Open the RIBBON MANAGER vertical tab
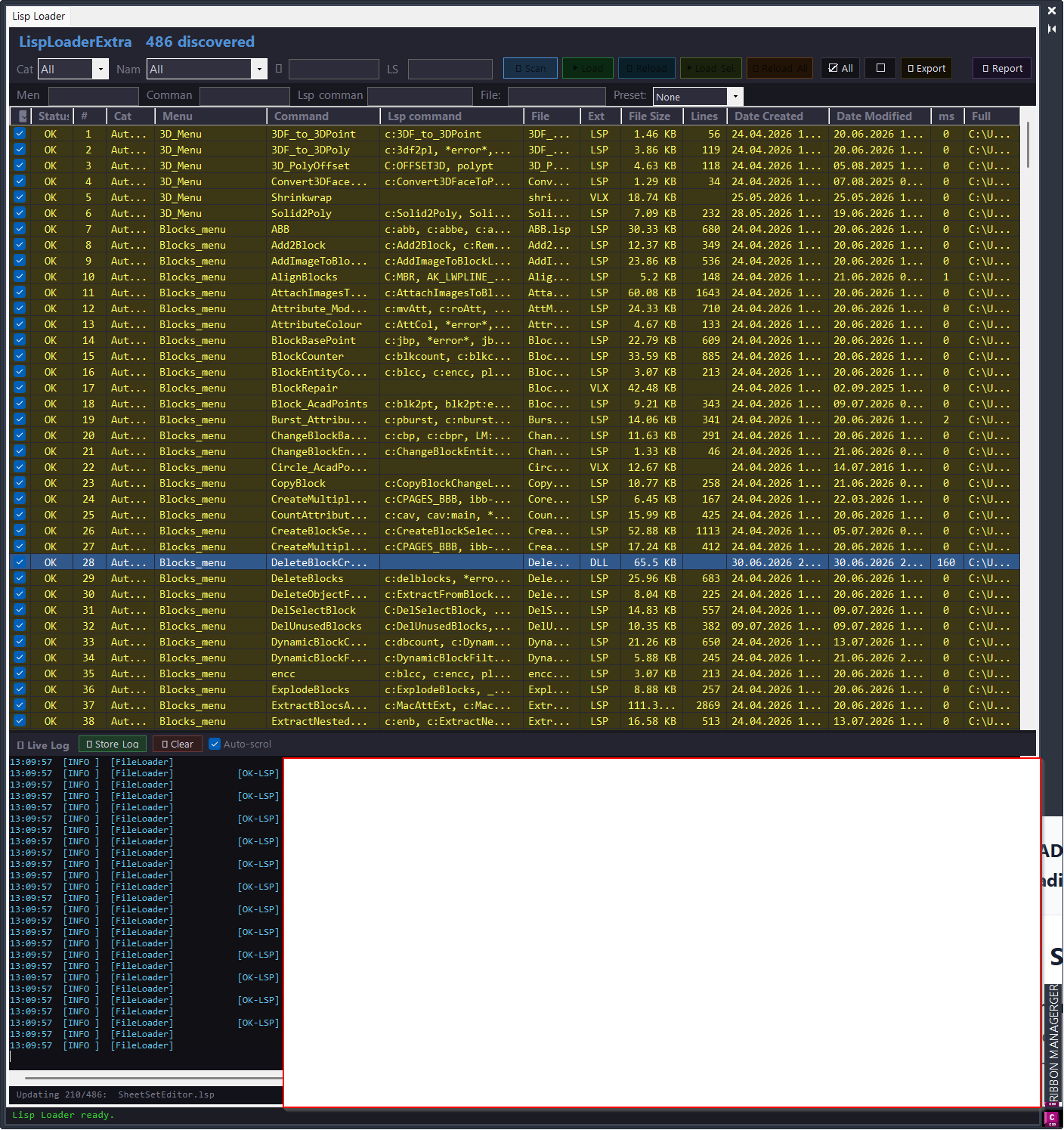1064x1130 pixels. [1053, 1044]
